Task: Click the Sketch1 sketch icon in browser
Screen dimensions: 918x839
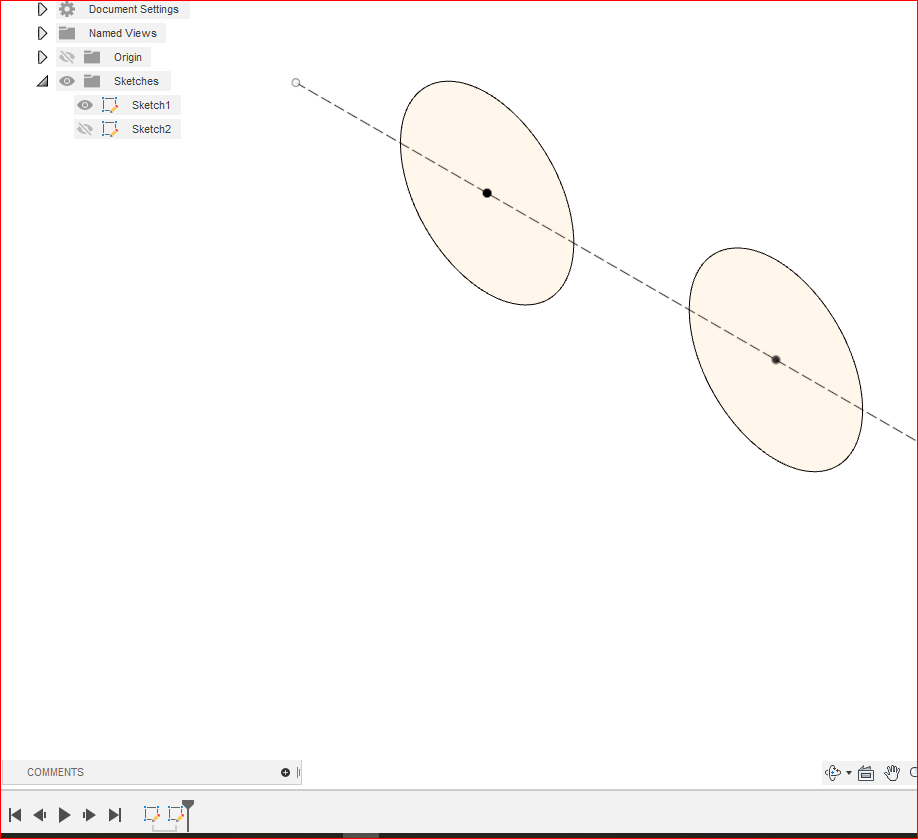Action: 110,105
